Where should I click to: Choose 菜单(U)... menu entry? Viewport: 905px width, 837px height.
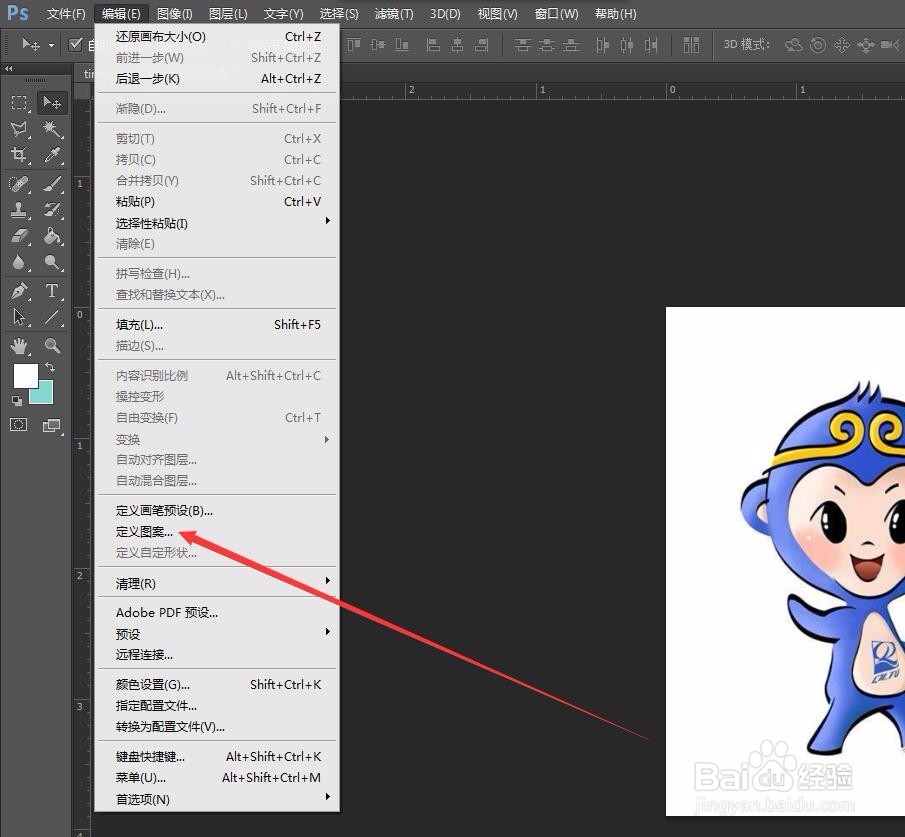click(216, 778)
